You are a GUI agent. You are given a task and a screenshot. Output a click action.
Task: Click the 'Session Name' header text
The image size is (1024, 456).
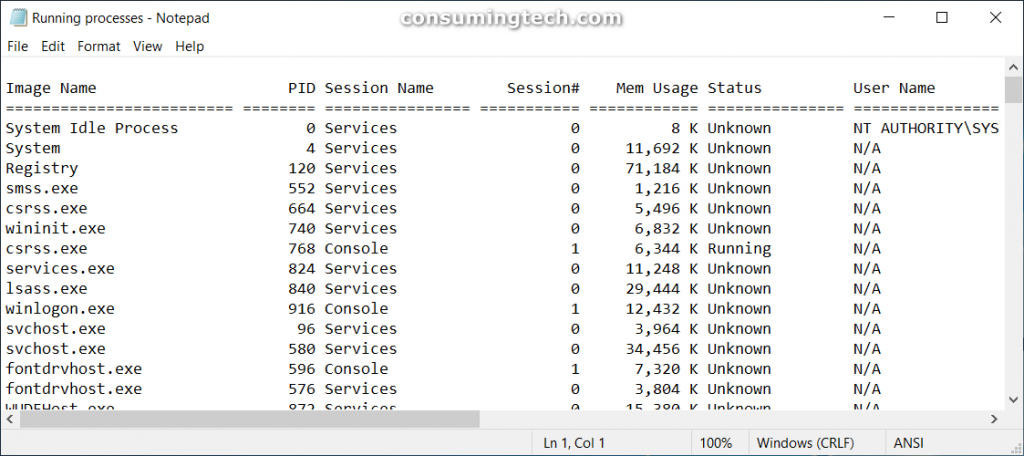(379, 88)
